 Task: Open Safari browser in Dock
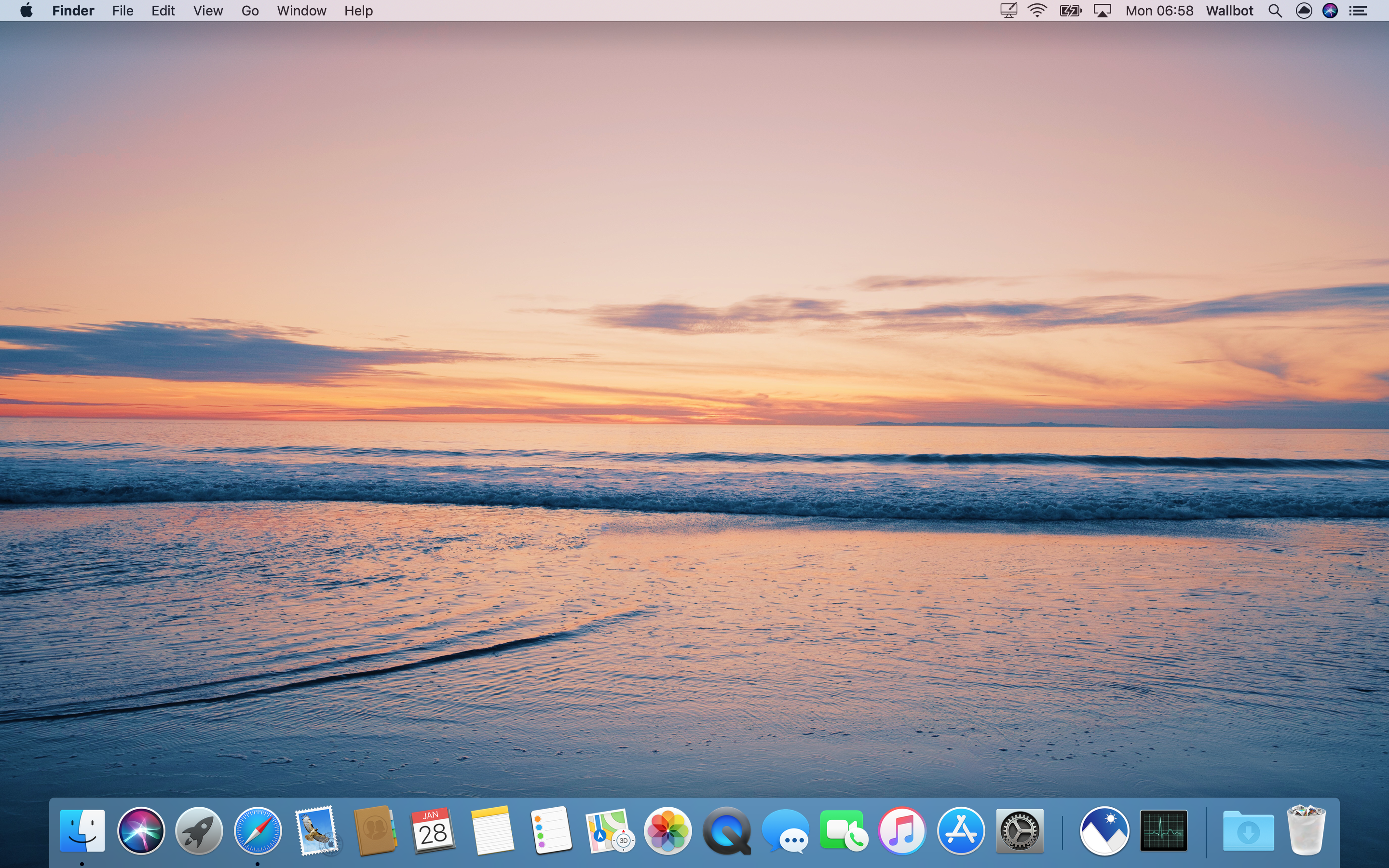click(x=258, y=830)
